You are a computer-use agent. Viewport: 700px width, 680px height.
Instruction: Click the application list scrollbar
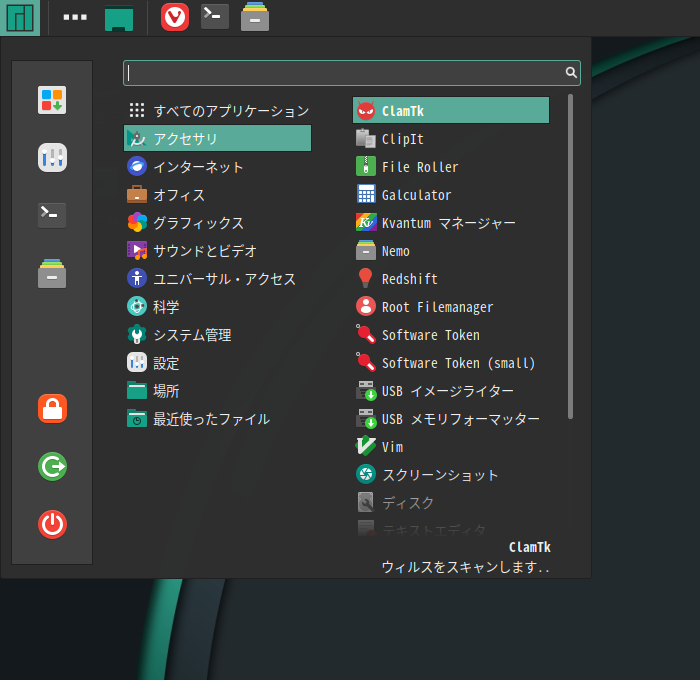coord(571,256)
